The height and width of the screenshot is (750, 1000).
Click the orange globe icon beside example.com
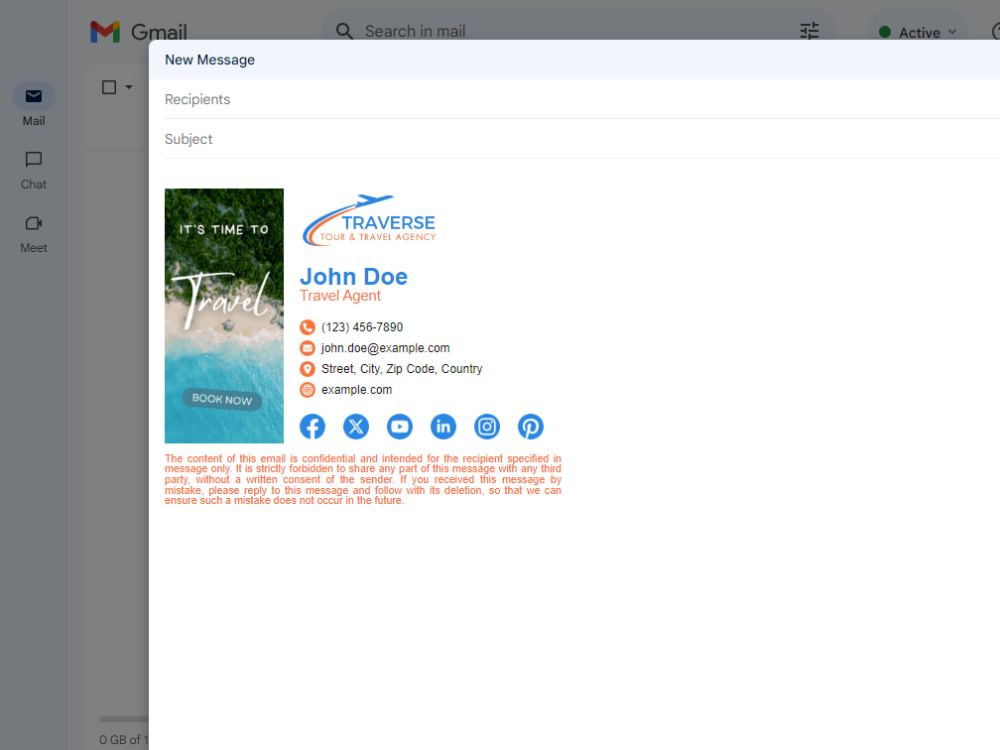(x=307, y=390)
